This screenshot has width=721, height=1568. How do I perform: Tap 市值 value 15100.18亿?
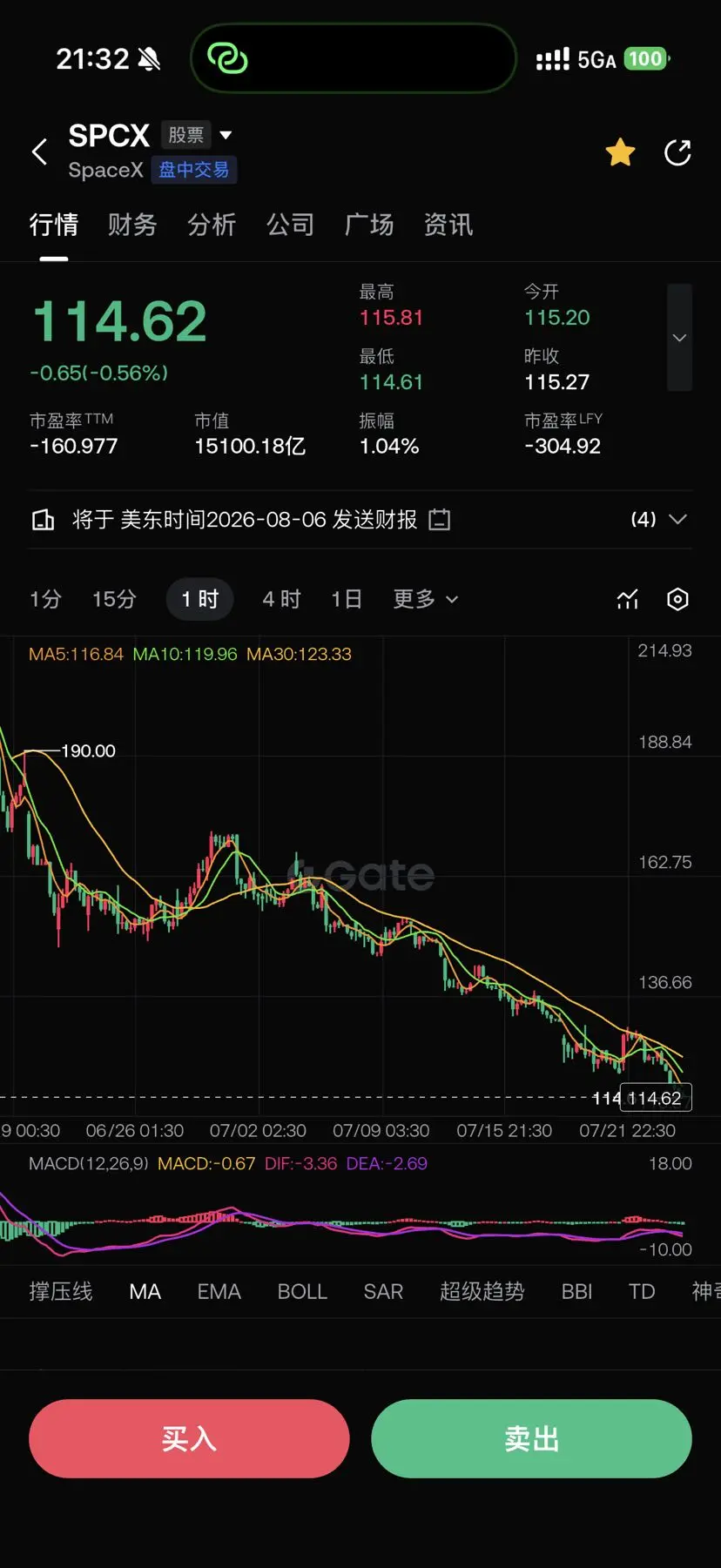click(250, 447)
